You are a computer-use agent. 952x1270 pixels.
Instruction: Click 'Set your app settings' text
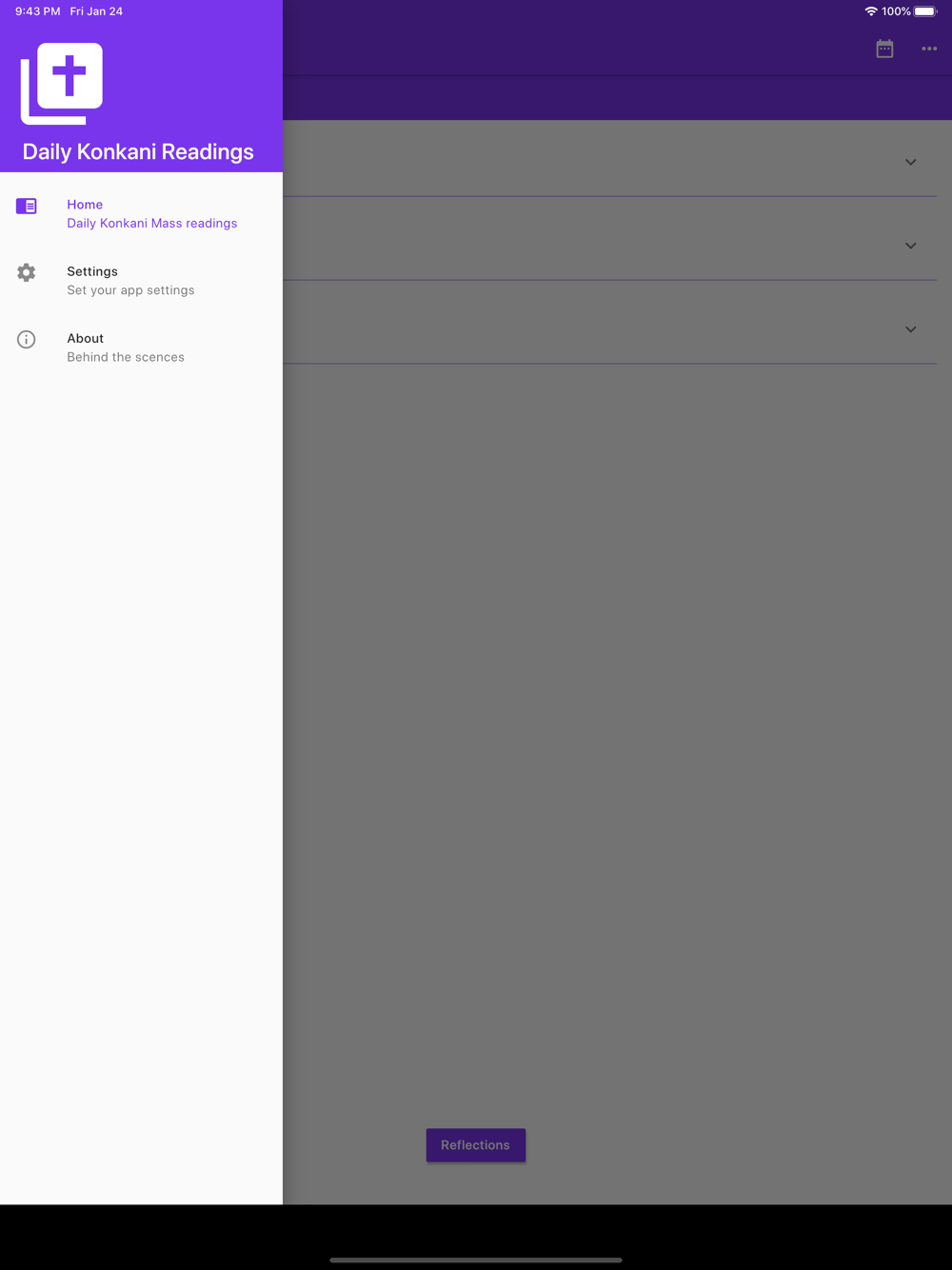(x=130, y=290)
